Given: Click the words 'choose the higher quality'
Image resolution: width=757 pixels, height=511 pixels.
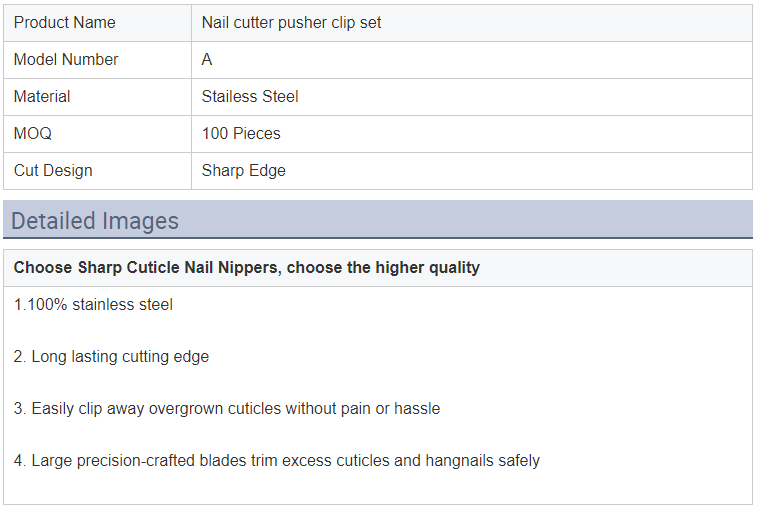Looking at the screenshot, I should 383,268.
